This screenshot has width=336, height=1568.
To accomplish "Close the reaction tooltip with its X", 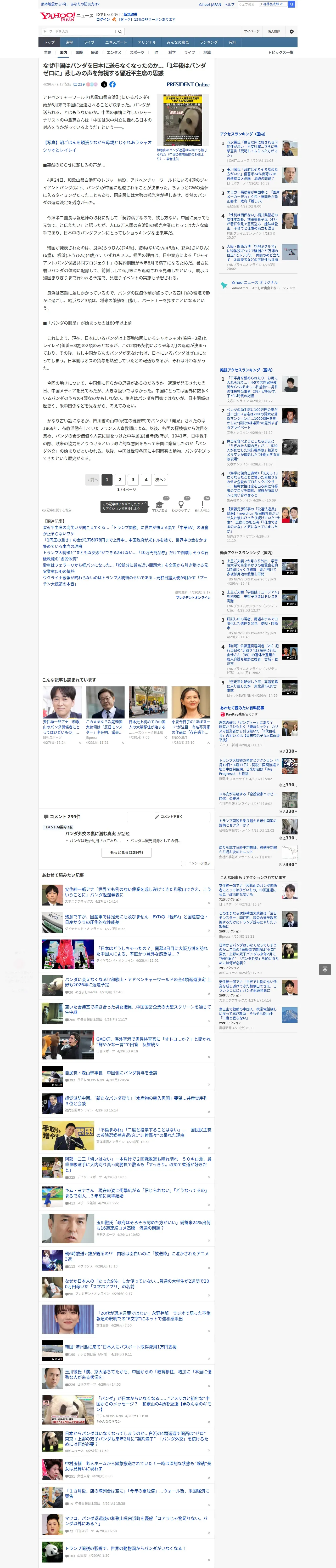I will [146, 503].
